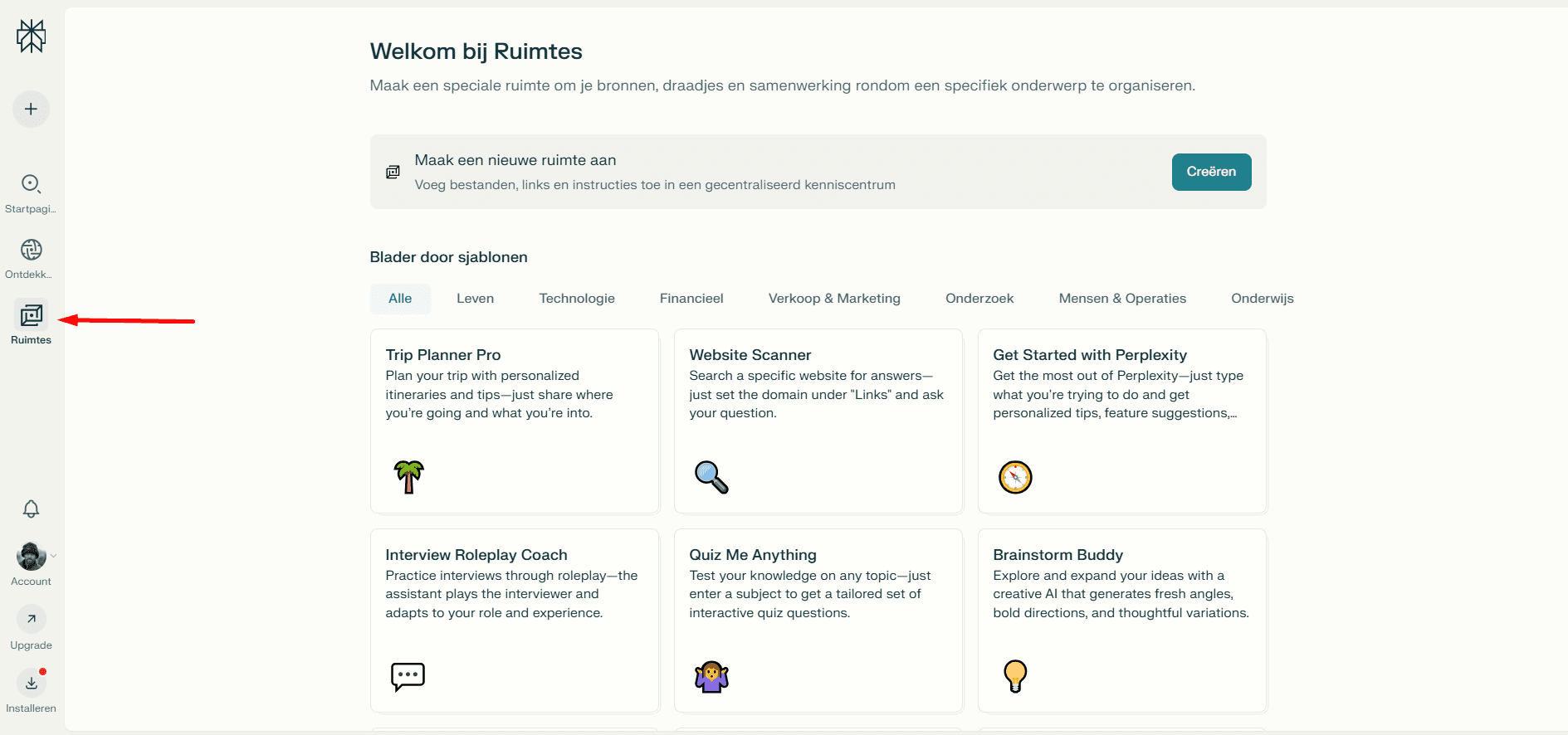The image size is (1568, 735).
Task: Show Onderwijs templates
Action: 1262,299
